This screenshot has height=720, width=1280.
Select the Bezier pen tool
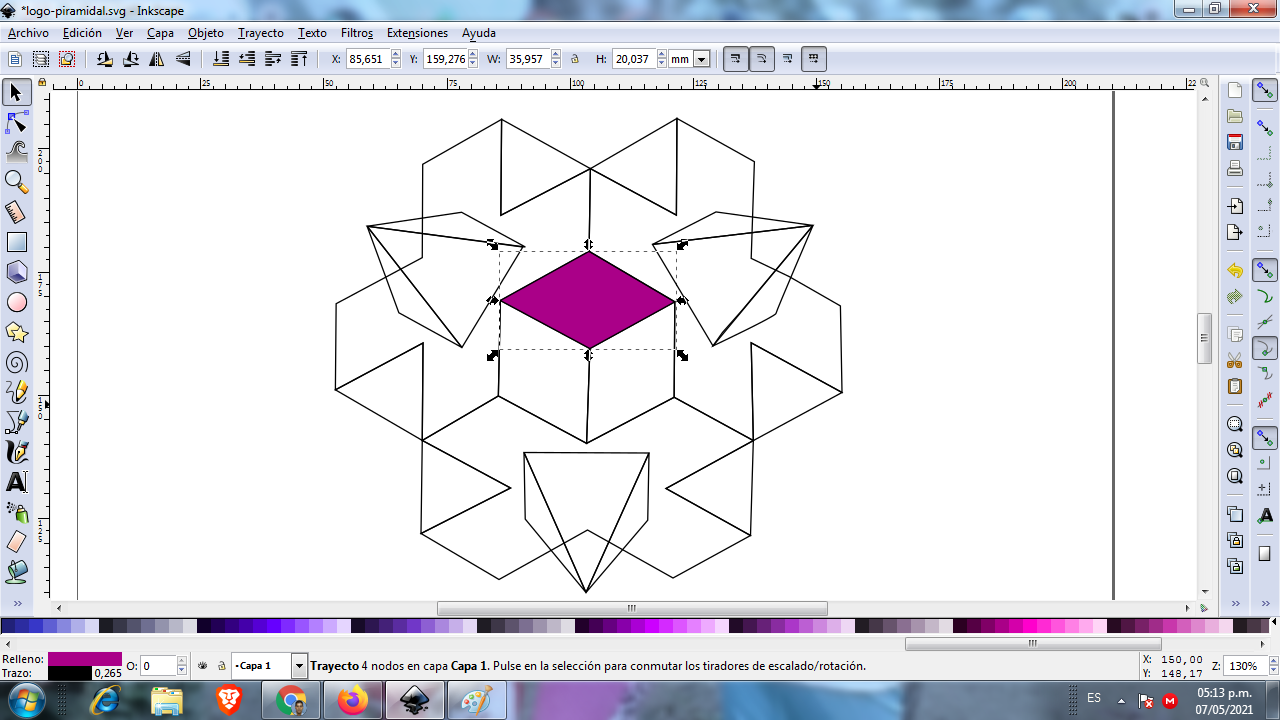(16, 422)
